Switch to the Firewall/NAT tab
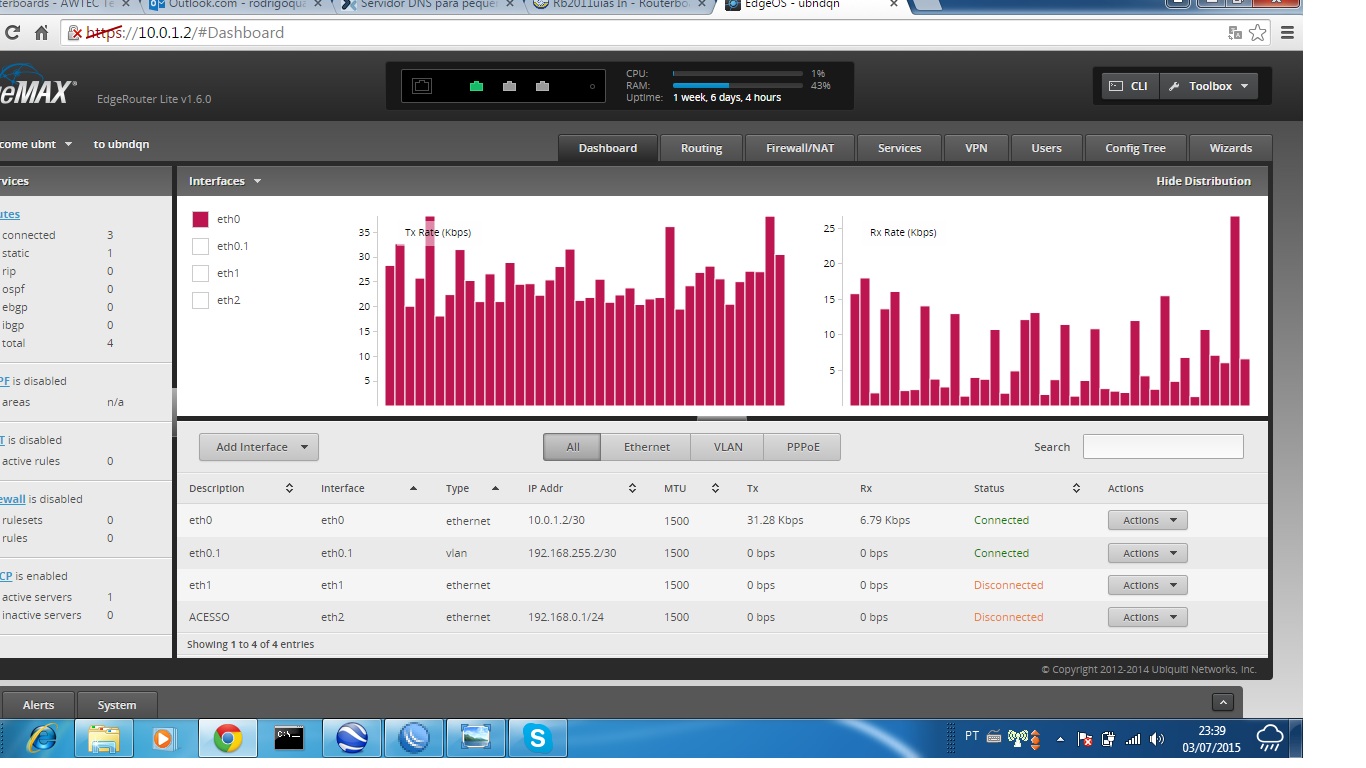Image resolution: width=1366 pixels, height=768 pixels. click(x=800, y=148)
